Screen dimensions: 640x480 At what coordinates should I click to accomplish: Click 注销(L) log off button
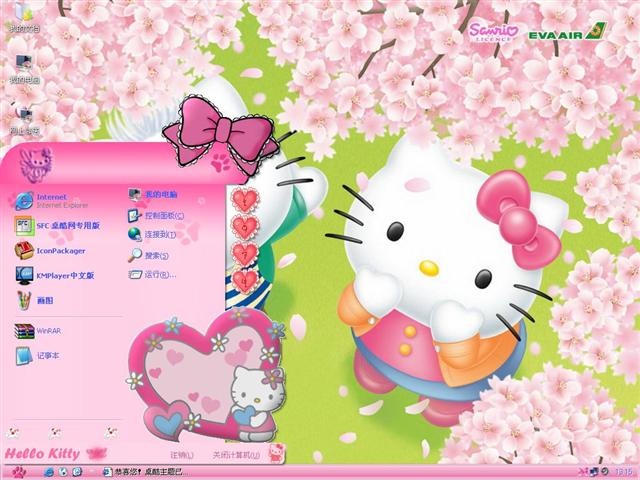[x=182, y=455]
